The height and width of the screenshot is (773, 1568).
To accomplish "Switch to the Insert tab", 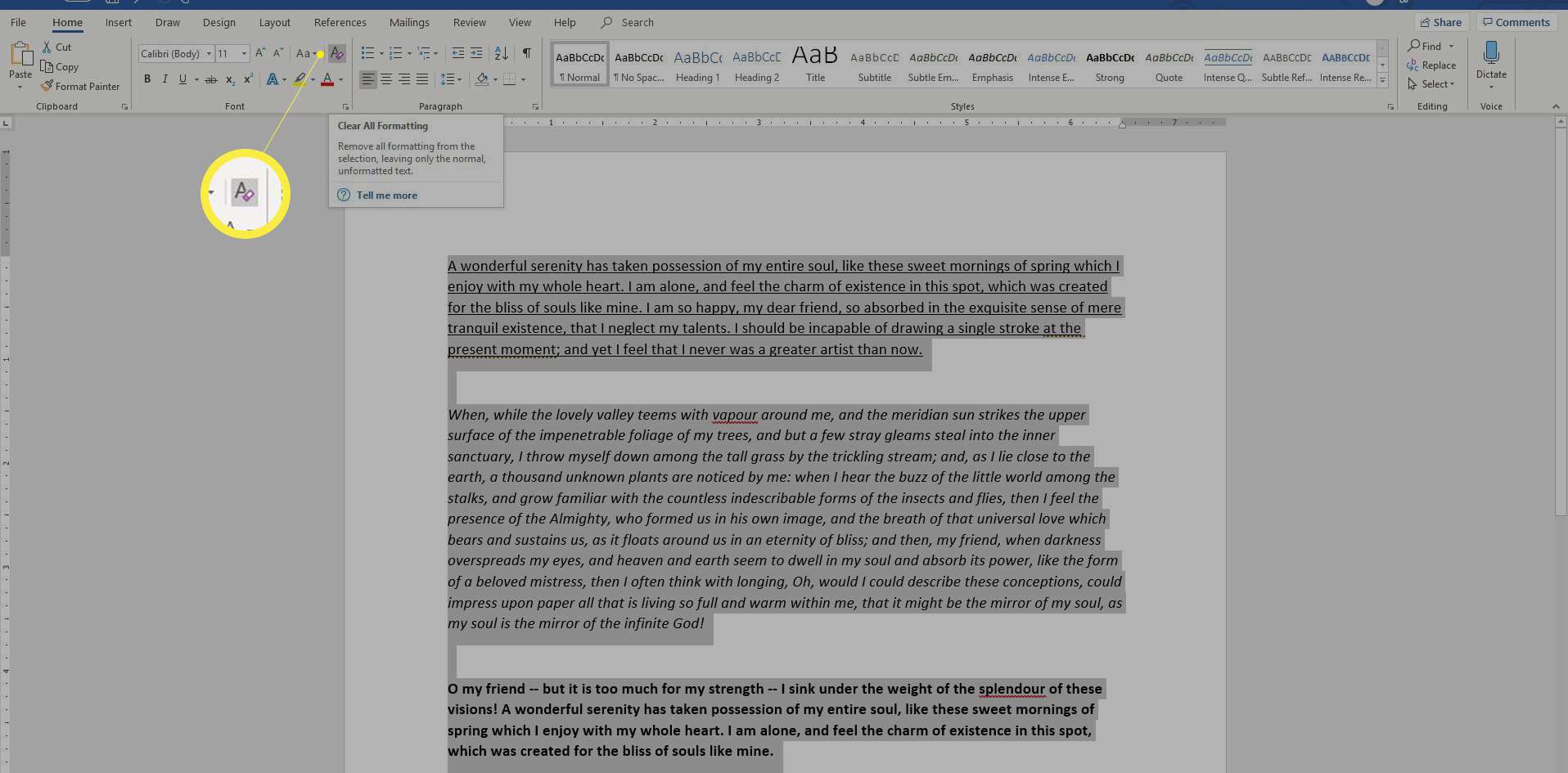I will click(119, 22).
